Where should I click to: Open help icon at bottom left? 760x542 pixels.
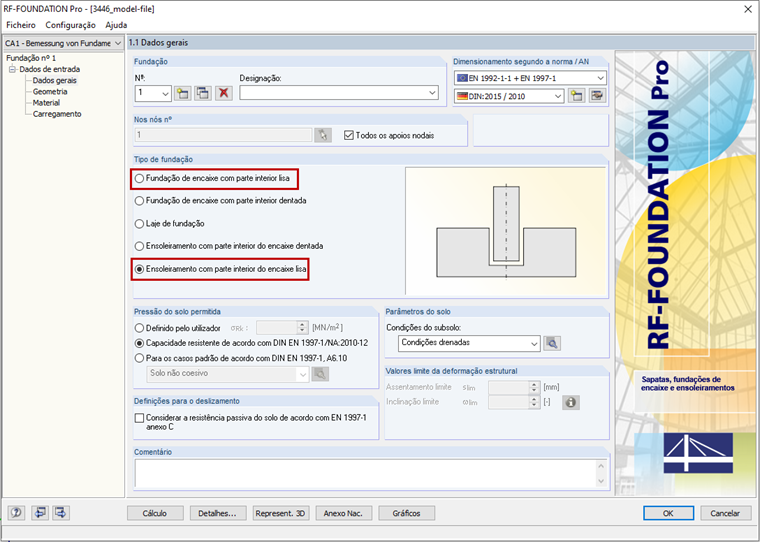(x=16, y=512)
